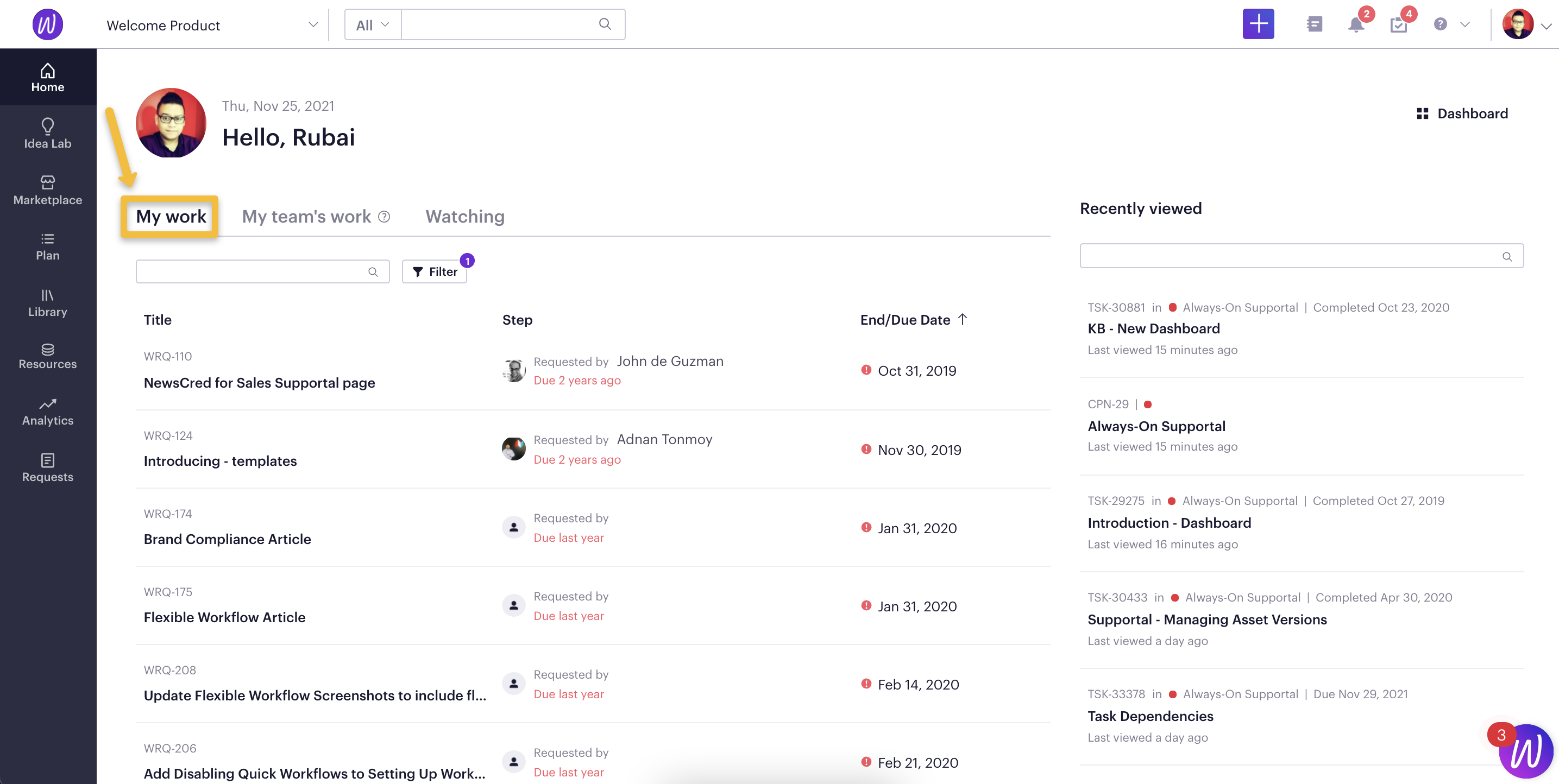
Task: Open Idea Lab from sidebar
Action: 48,134
